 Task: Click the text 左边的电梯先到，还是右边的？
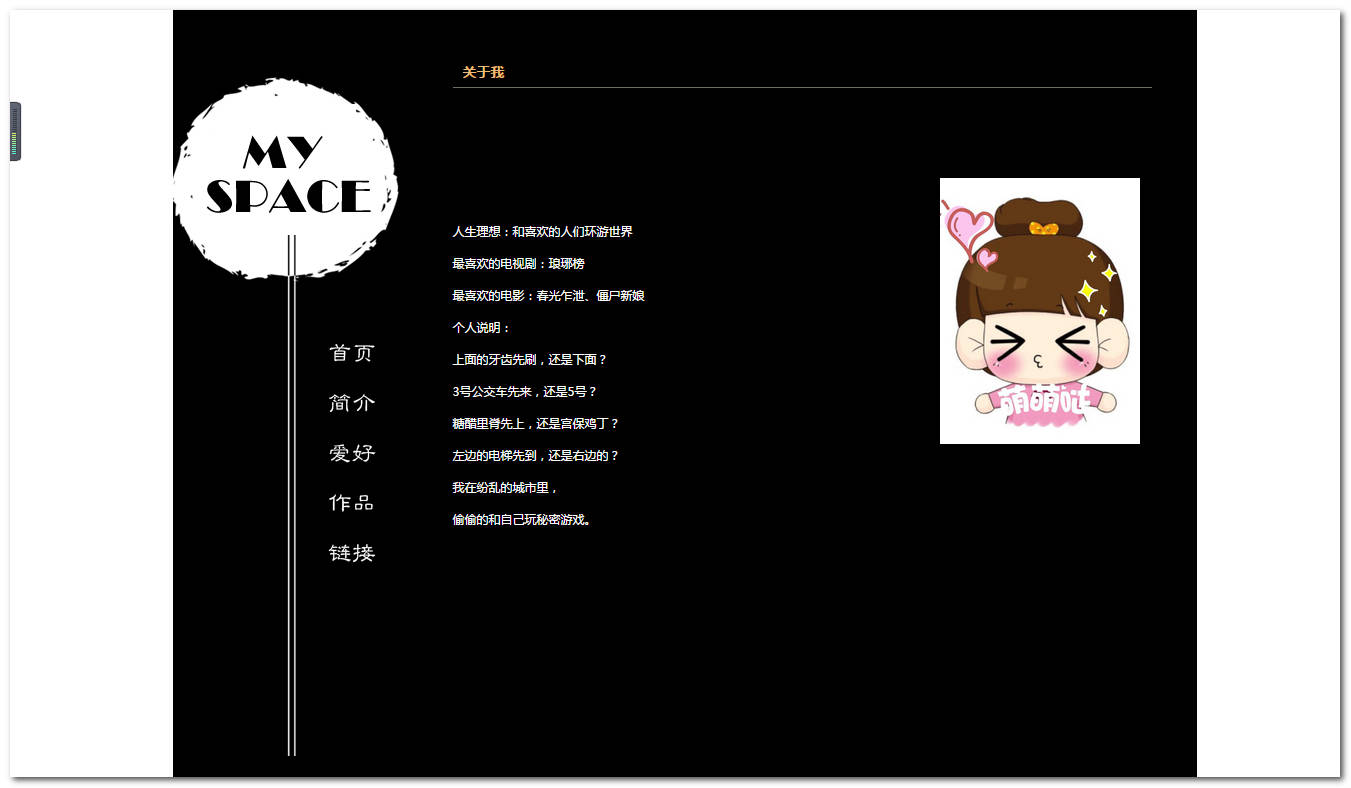(536, 456)
